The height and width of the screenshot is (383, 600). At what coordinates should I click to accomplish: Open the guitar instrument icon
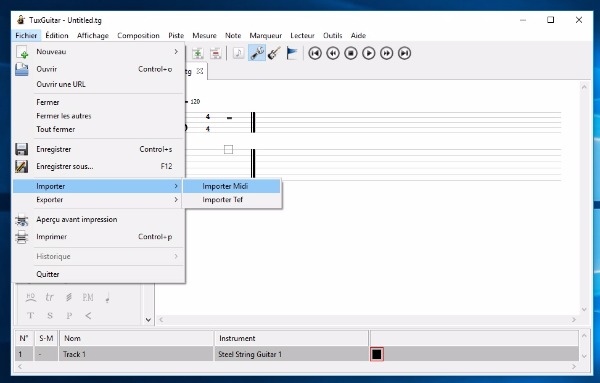[x=274, y=53]
